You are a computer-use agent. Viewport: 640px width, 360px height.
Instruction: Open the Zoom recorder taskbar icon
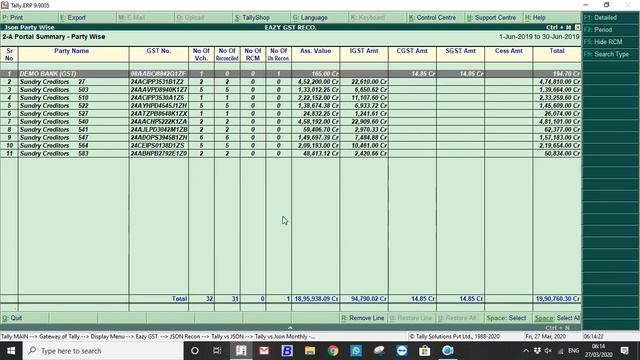pyautogui.click(x=448, y=351)
